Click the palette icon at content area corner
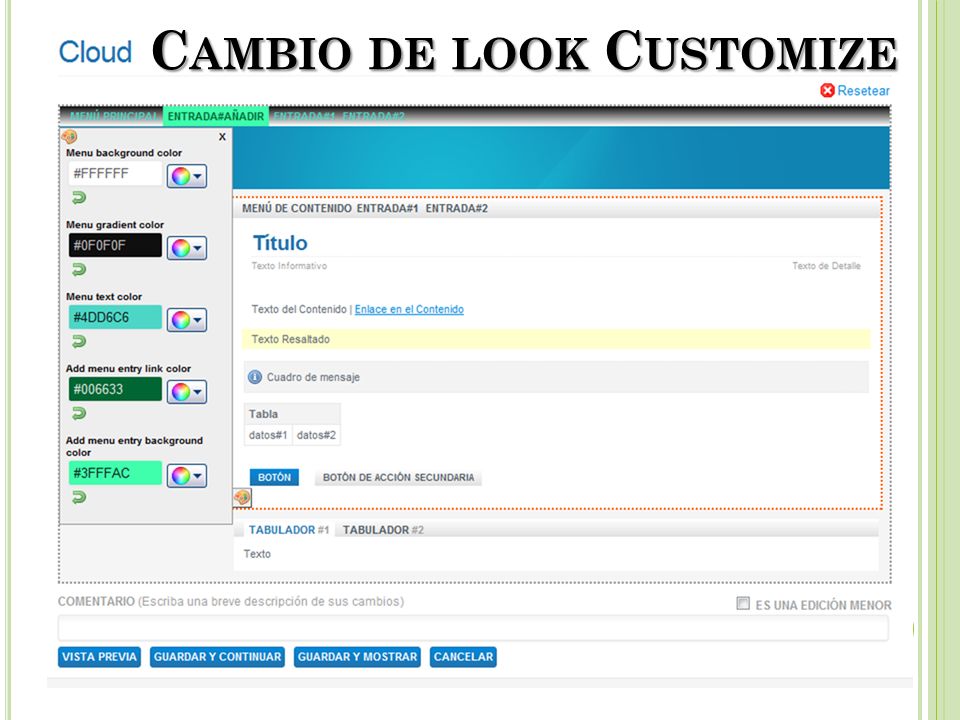The image size is (960, 720). tap(242, 497)
